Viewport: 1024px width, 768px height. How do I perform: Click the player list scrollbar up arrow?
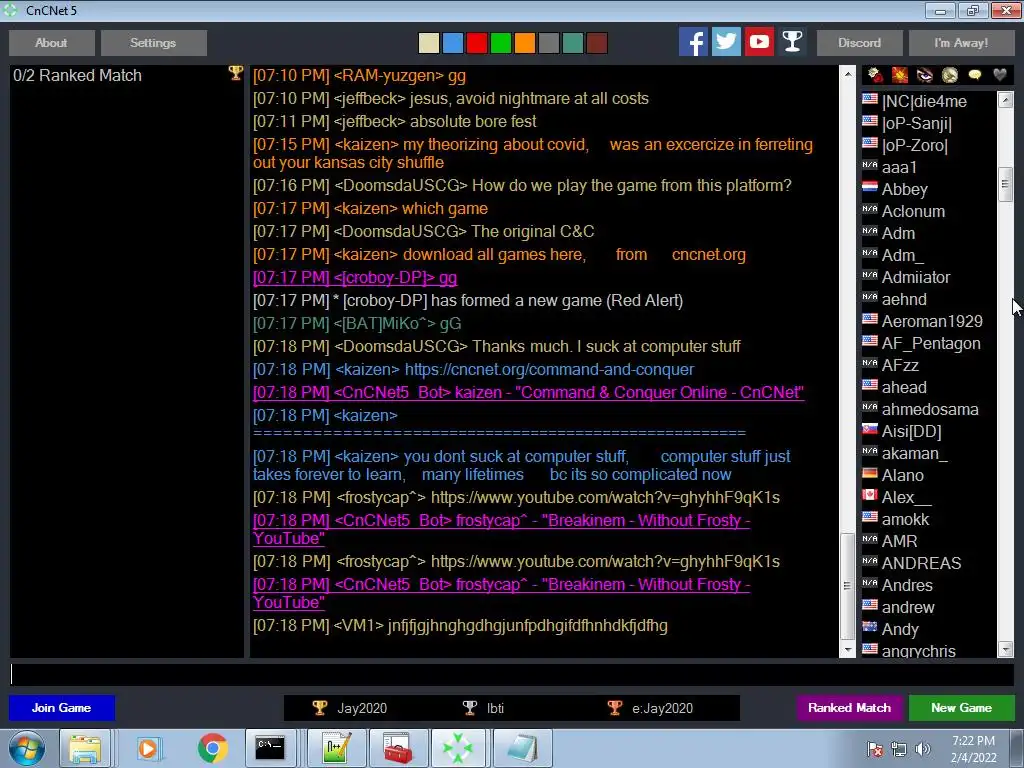tap(1006, 100)
